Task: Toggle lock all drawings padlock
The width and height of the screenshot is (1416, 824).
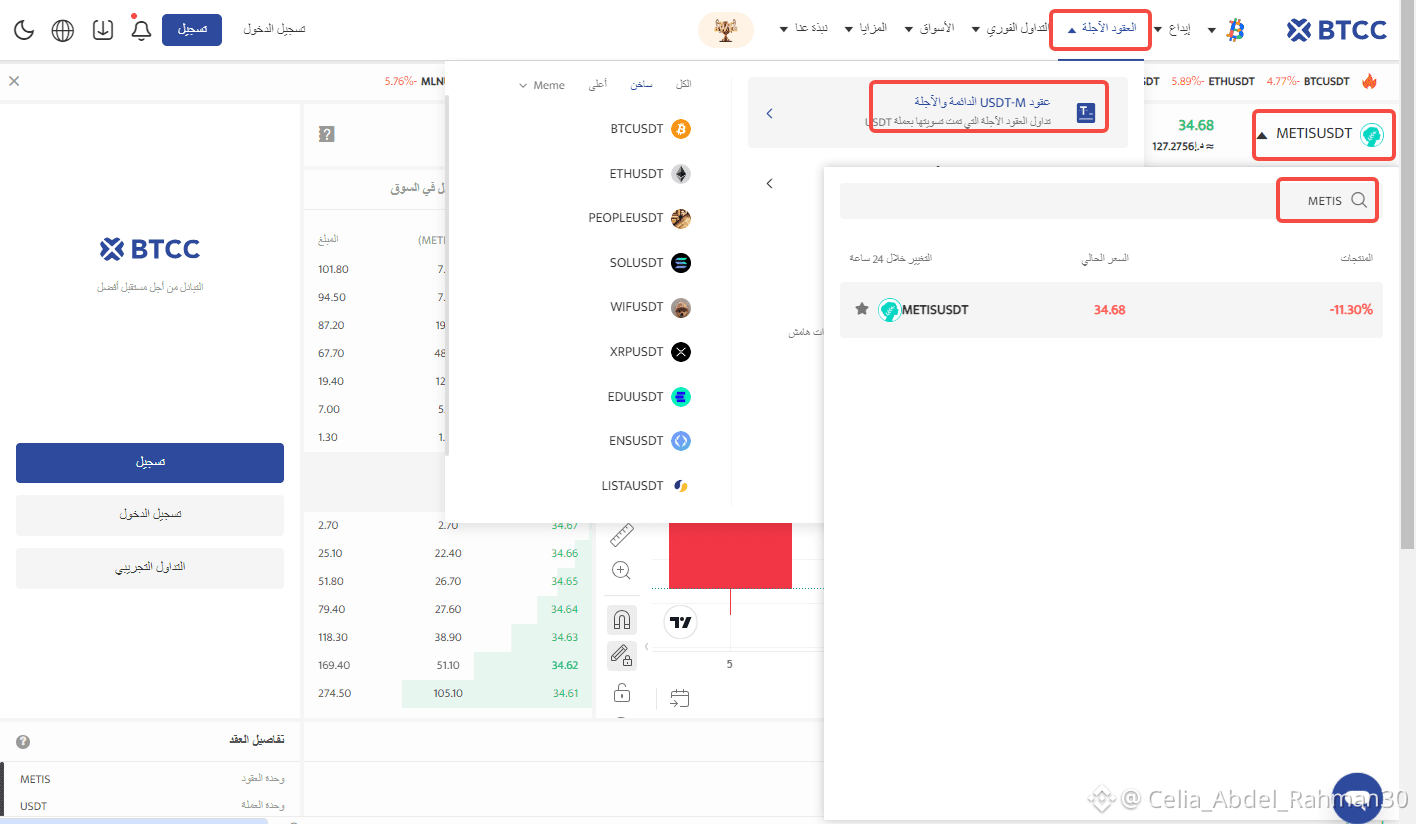Action: (x=621, y=692)
